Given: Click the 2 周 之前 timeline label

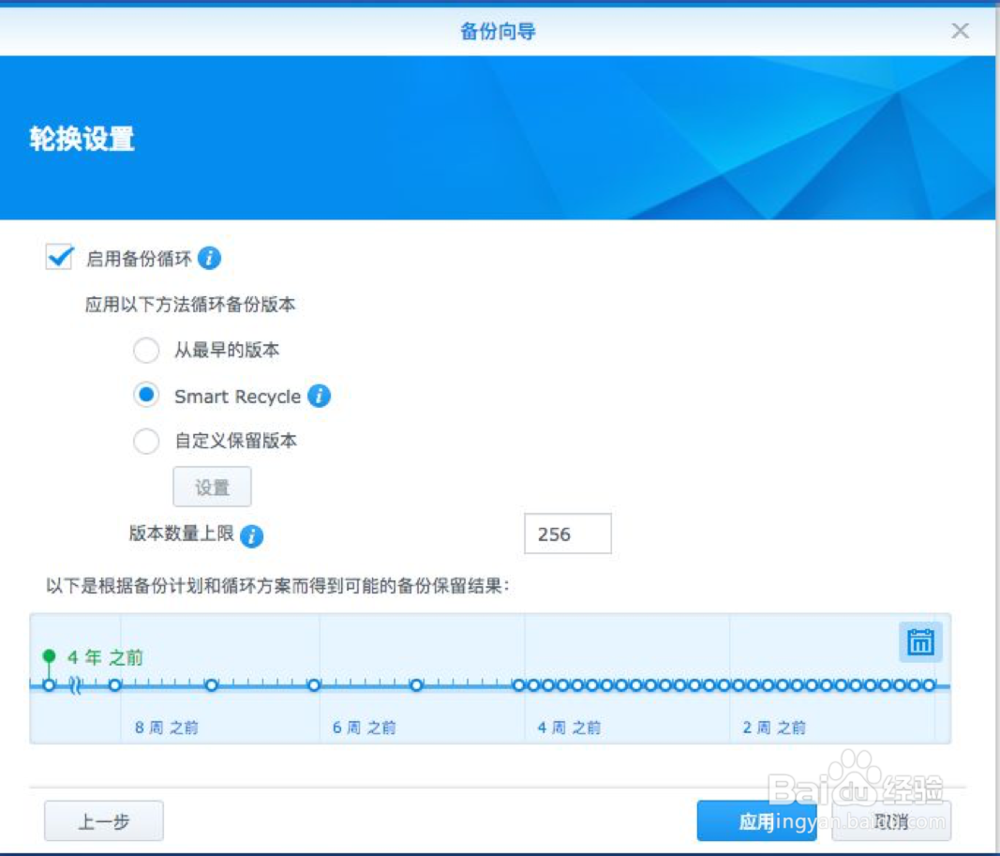Looking at the screenshot, I should coord(774,727).
